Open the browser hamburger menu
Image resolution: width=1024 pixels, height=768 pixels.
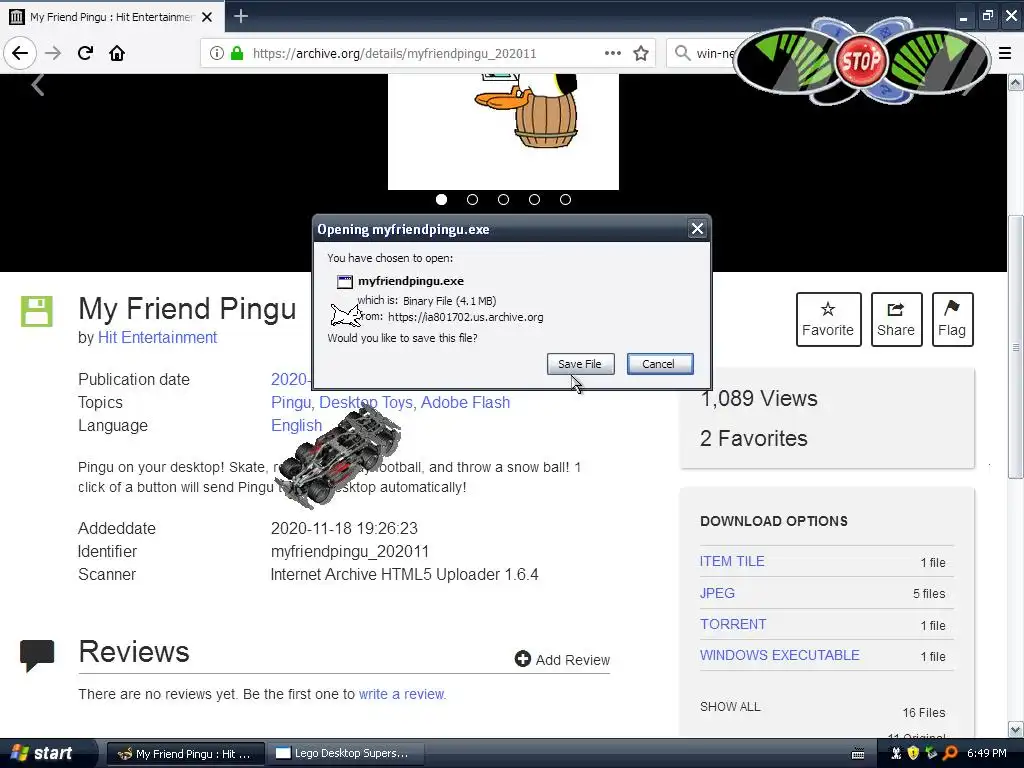coord(1005,53)
